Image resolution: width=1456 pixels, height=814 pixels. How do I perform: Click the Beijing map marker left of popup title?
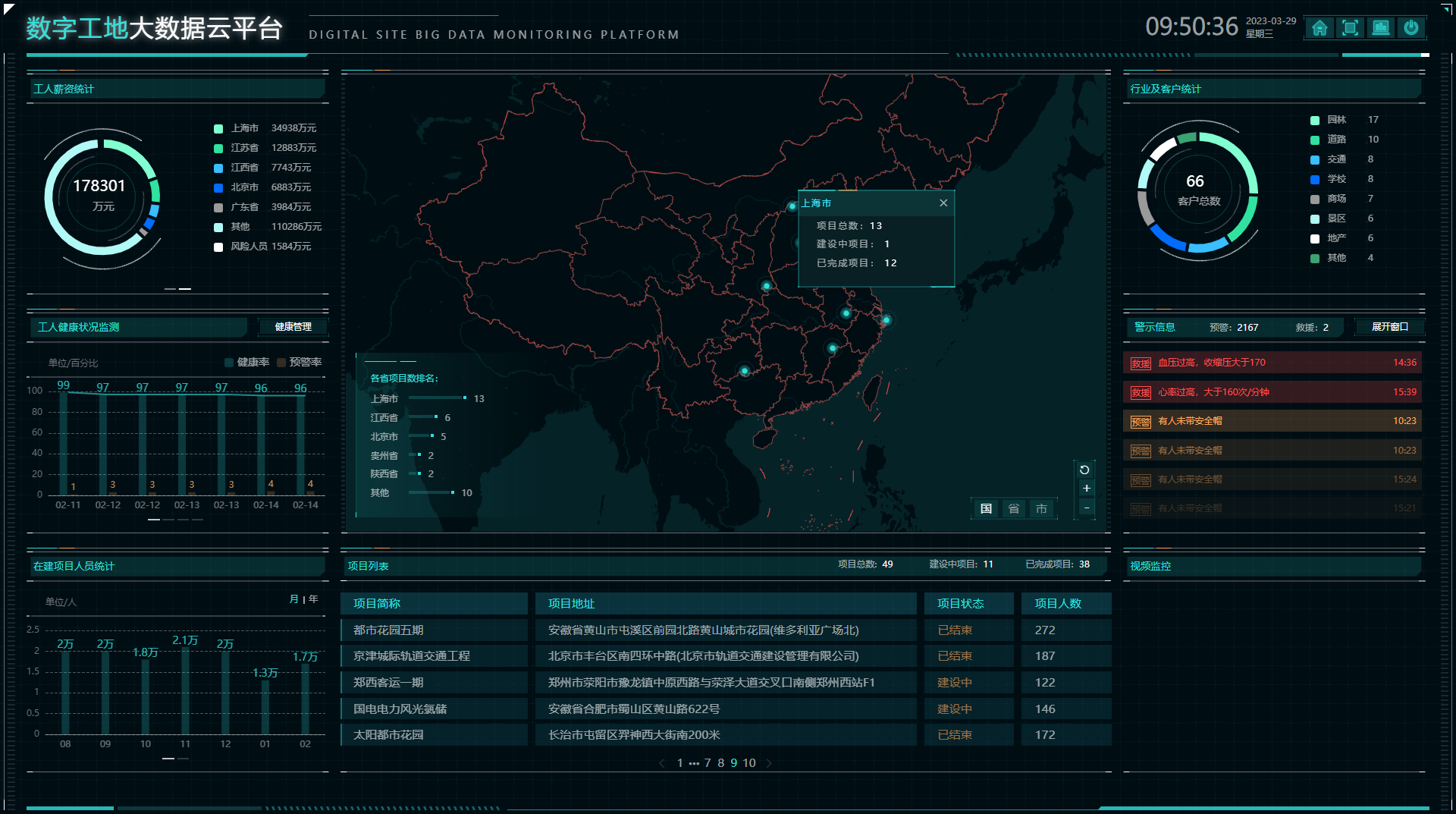pos(792,206)
